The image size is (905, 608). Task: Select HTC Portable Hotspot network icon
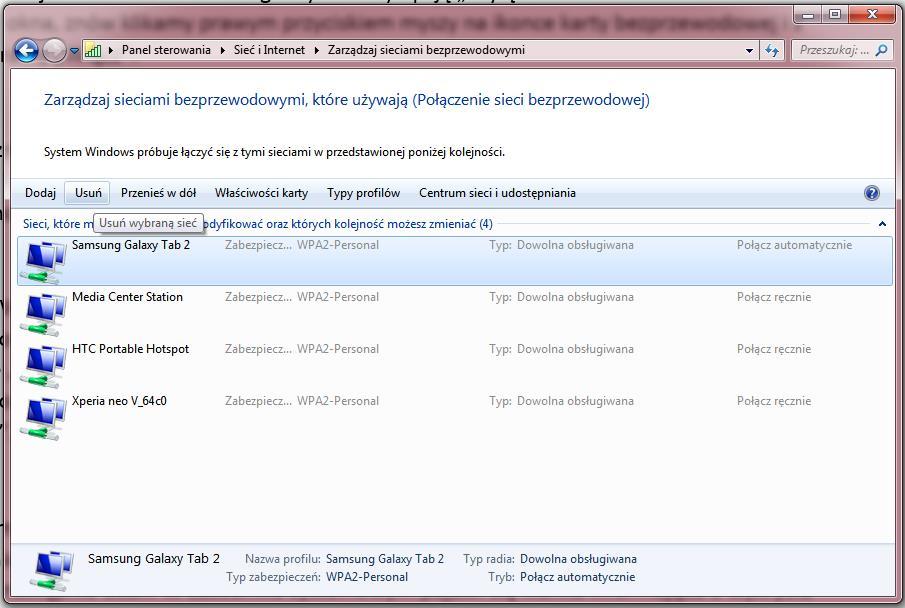43,365
